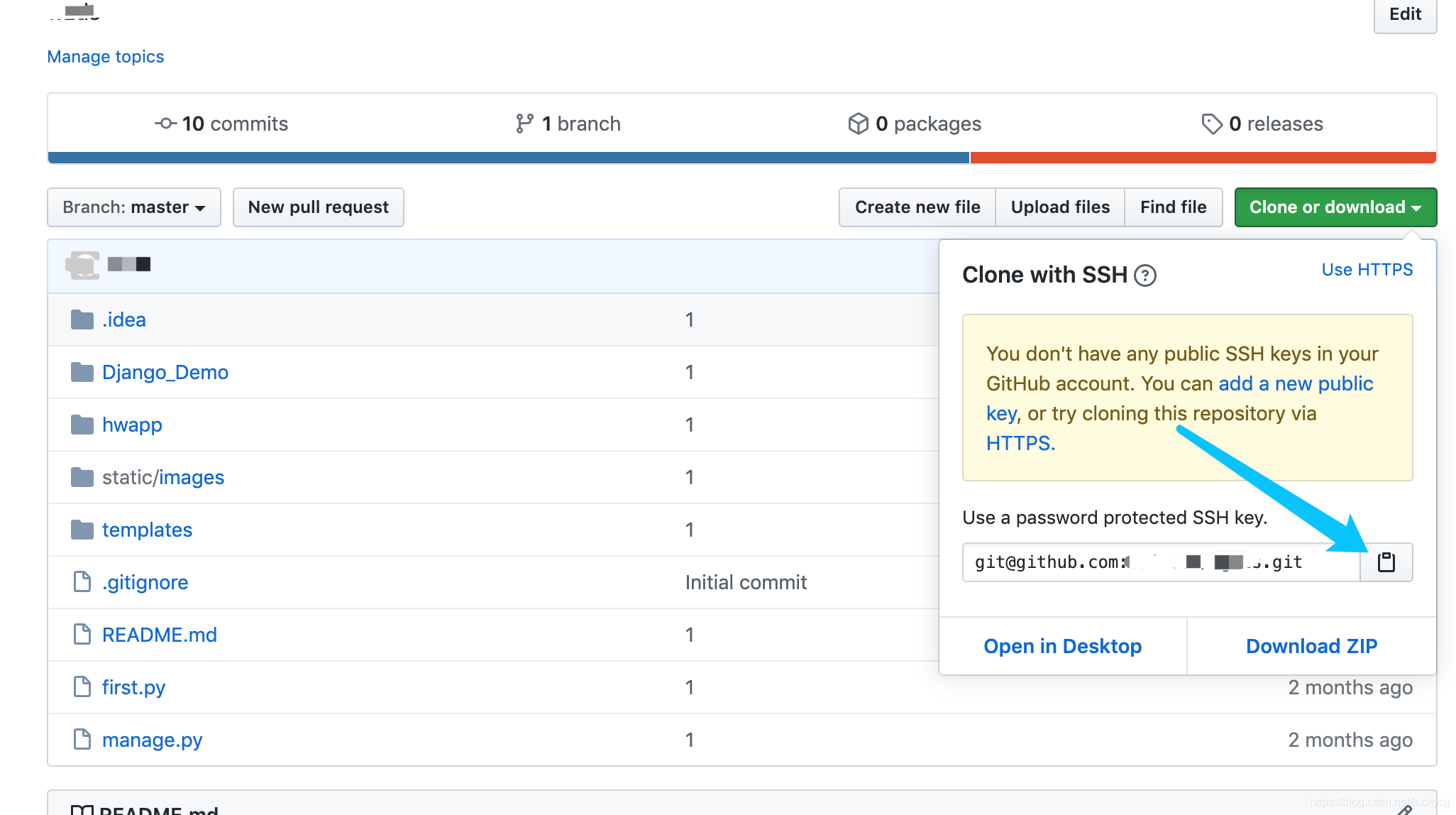Click the Upload files button
The image size is (1456, 815).
[1059, 207]
